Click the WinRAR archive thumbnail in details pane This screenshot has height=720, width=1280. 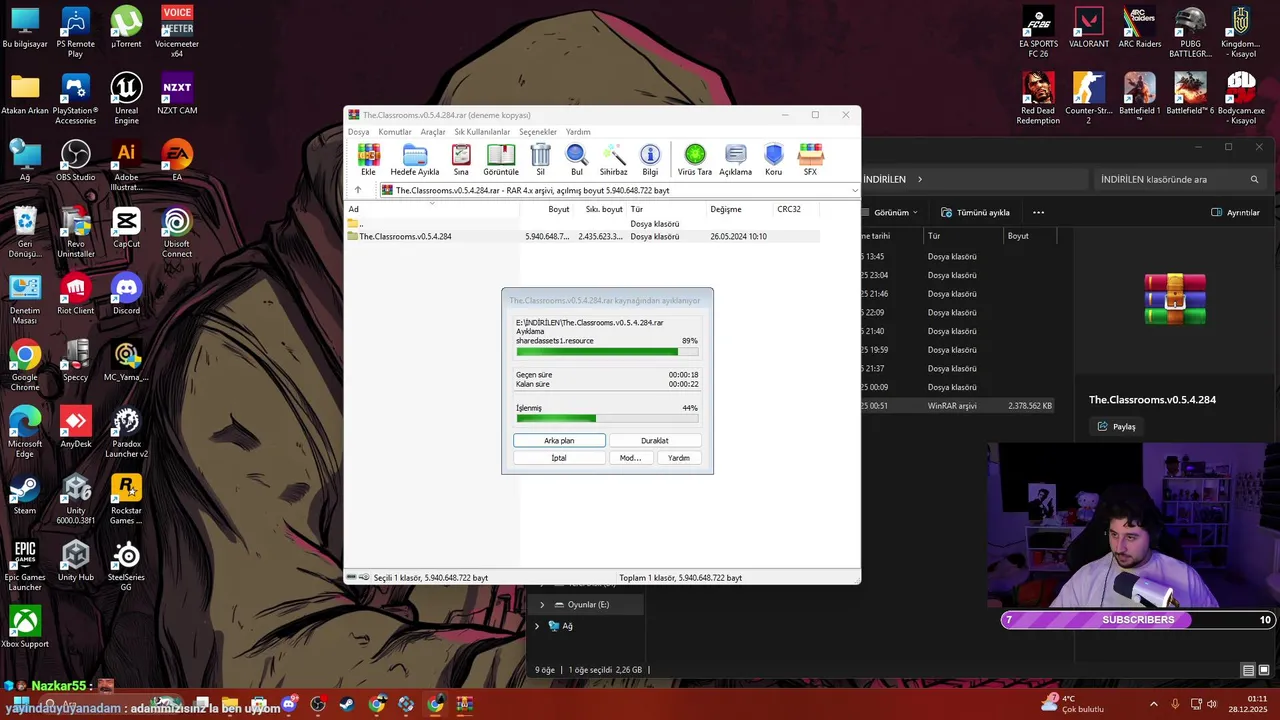(x=1175, y=298)
